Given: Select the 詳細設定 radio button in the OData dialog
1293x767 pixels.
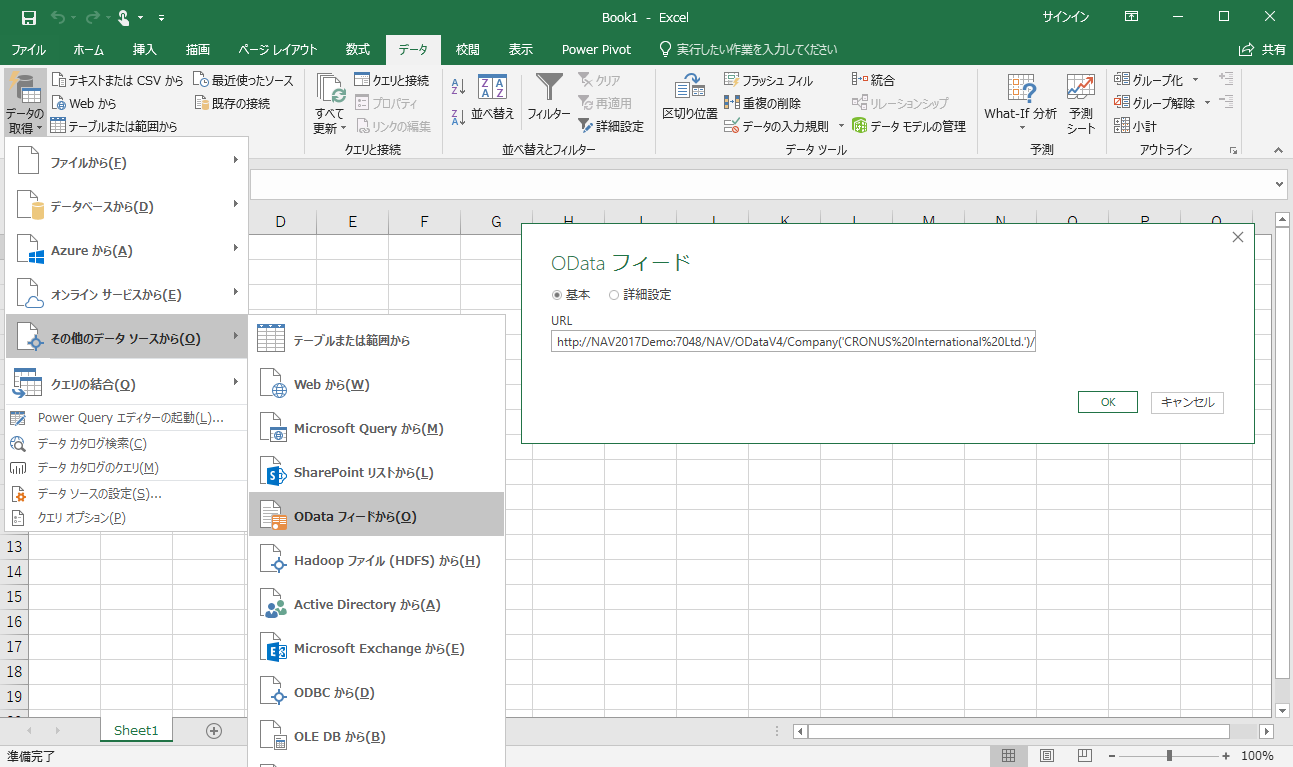Looking at the screenshot, I should pyautogui.click(x=614, y=295).
